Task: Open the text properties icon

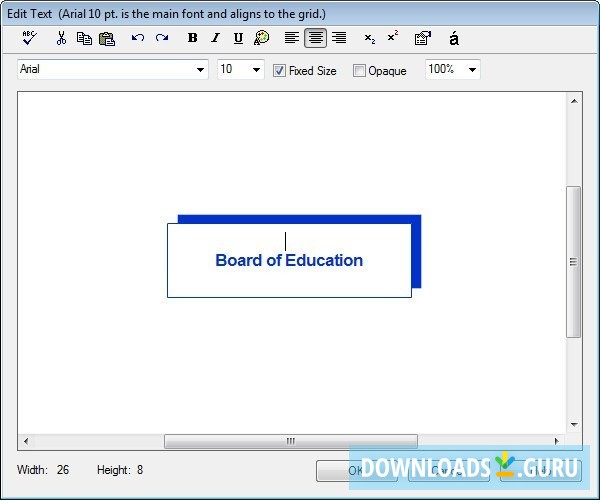Action: (x=423, y=38)
